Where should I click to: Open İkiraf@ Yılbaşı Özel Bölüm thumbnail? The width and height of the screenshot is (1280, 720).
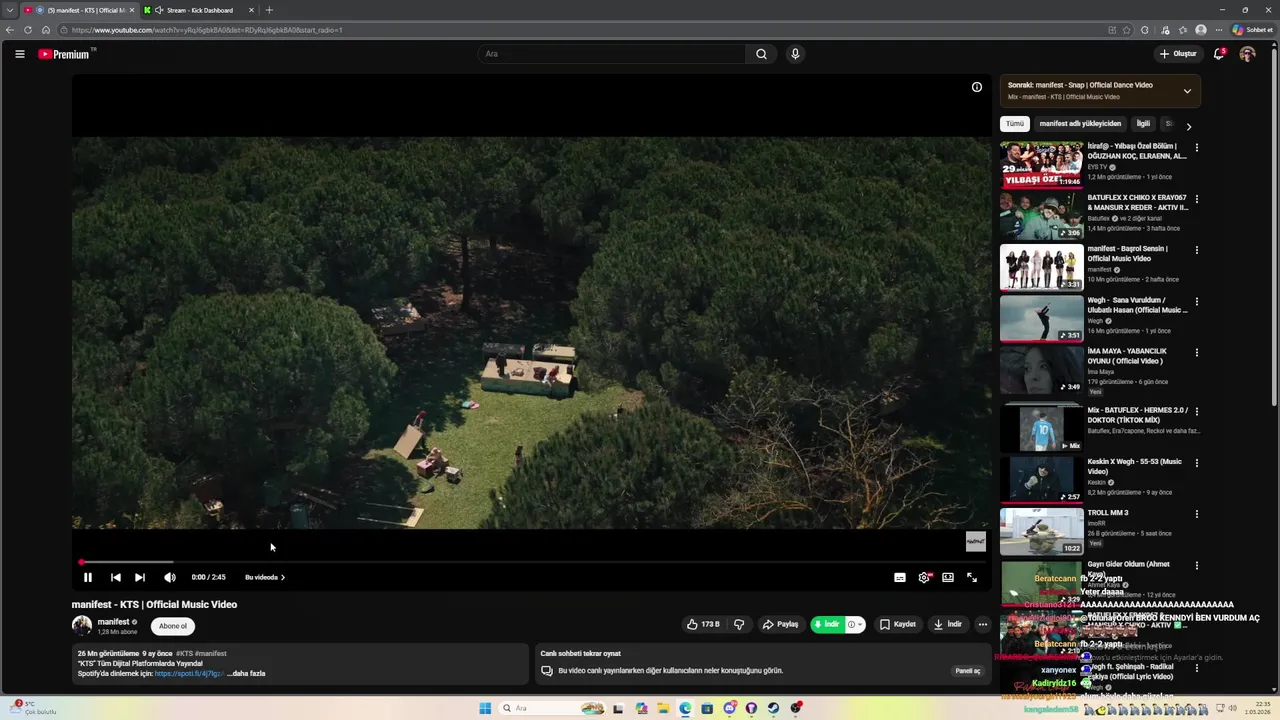pyautogui.click(x=1041, y=165)
